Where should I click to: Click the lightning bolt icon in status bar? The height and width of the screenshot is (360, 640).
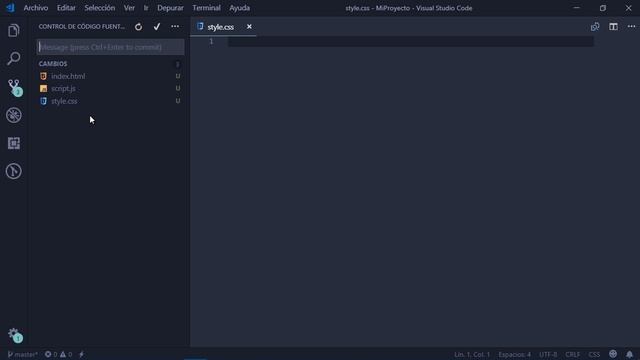tap(82, 354)
